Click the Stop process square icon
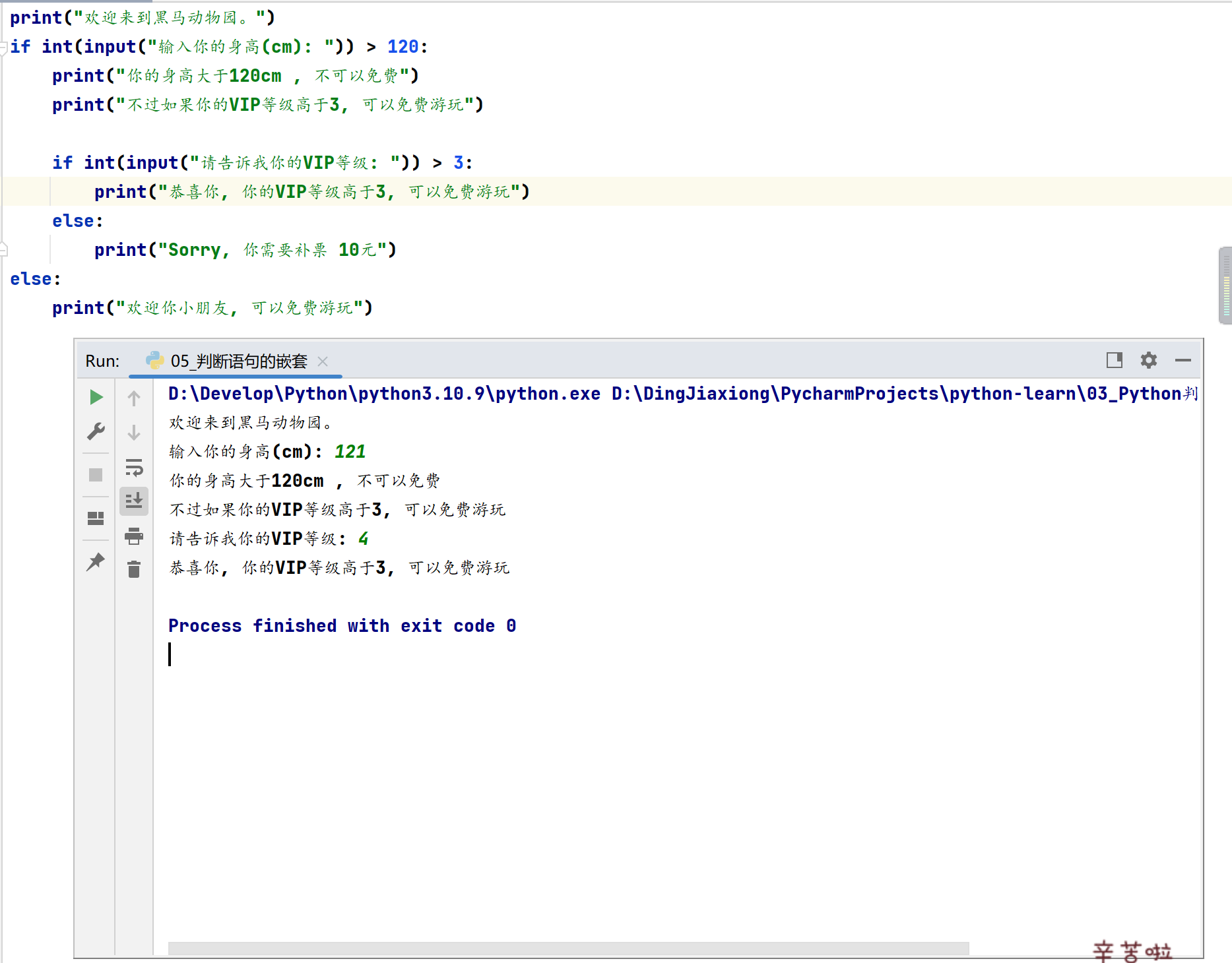The height and width of the screenshot is (963, 1232). (96, 475)
